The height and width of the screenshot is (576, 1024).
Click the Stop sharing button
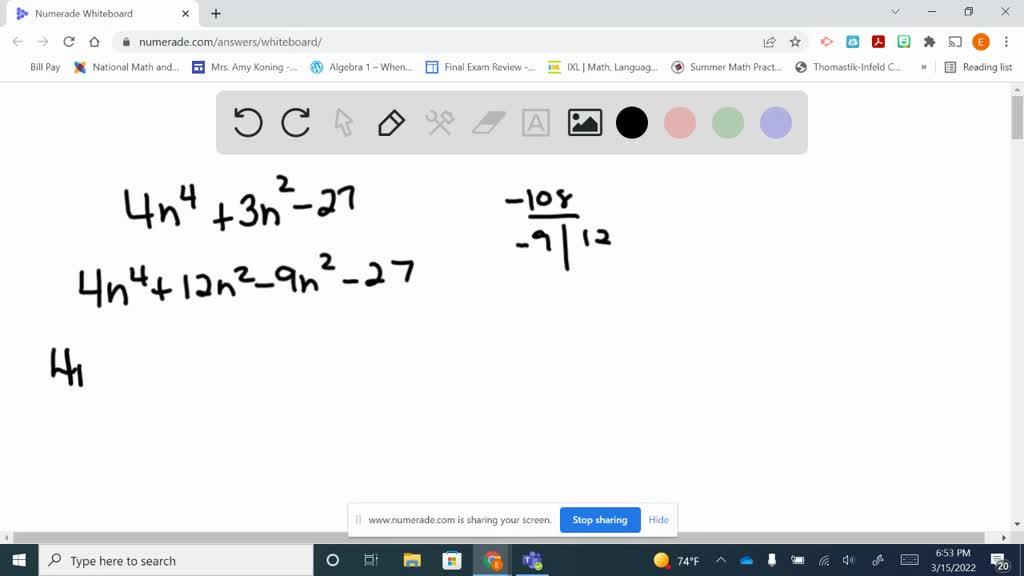600,520
